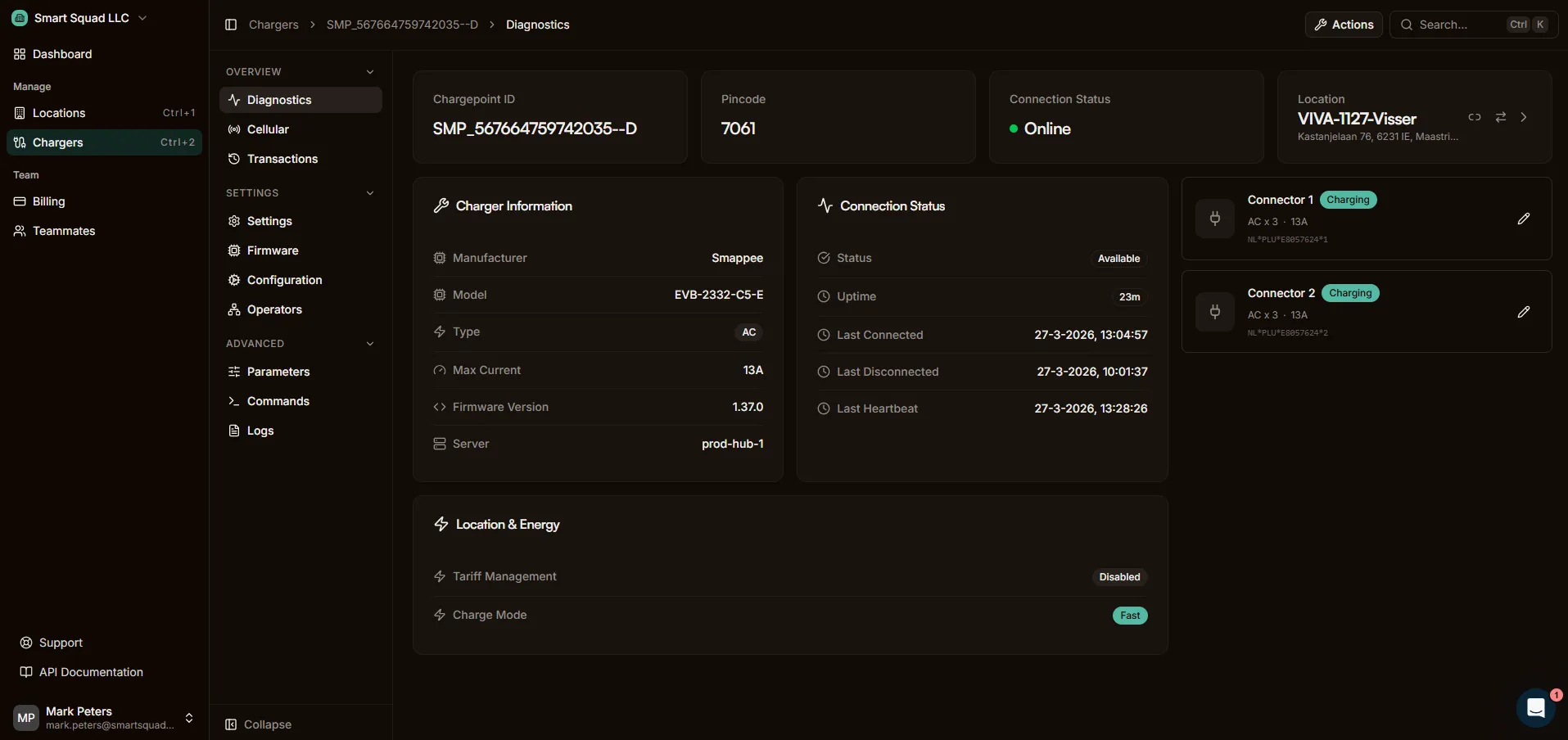Click the search bar at the top

click(1449, 24)
